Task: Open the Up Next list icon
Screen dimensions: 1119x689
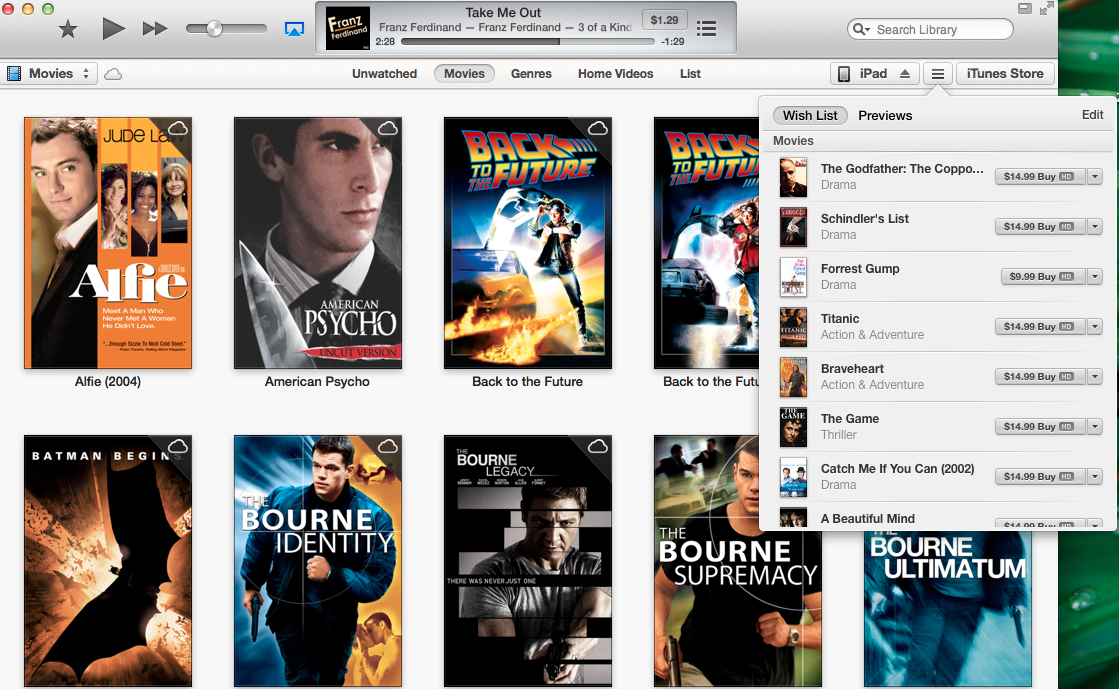Action: pyautogui.click(x=706, y=29)
